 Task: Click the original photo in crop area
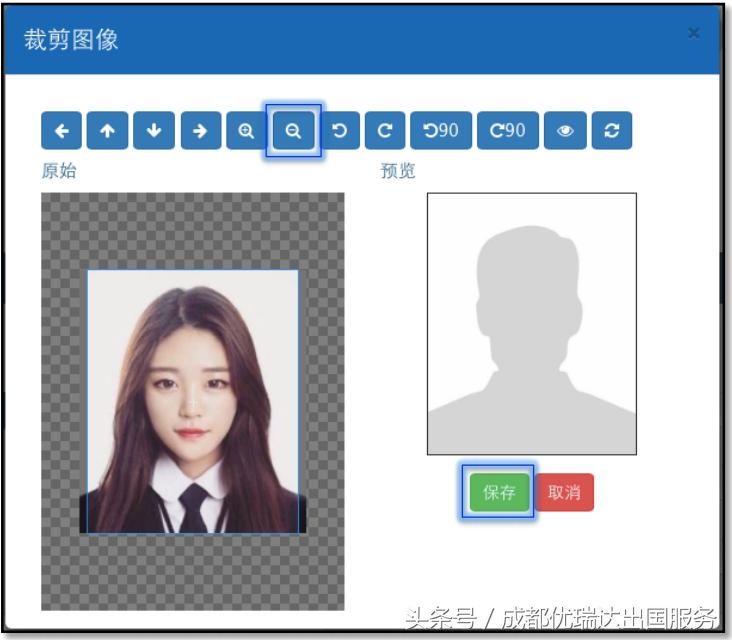coord(193,401)
